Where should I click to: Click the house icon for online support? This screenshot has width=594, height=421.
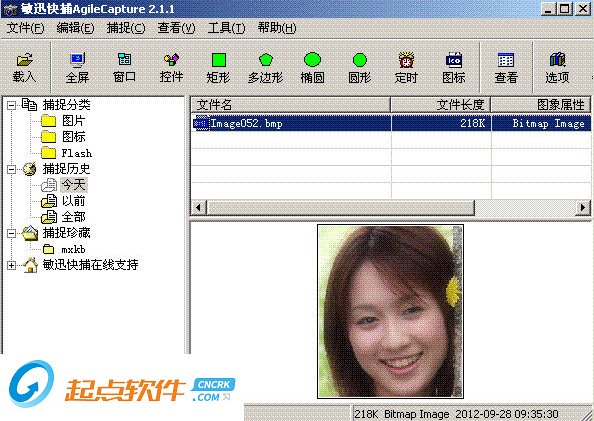point(30,265)
